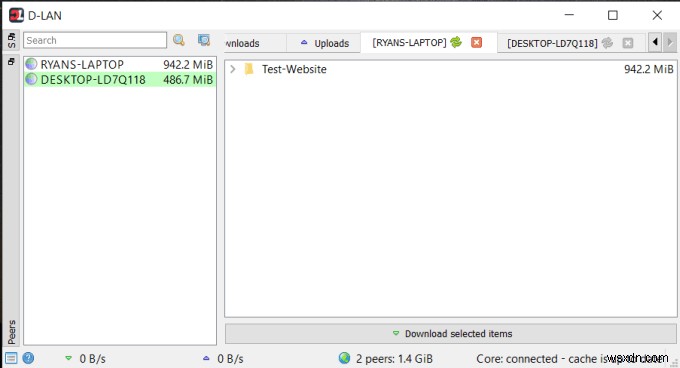The height and width of the screenshot is (368, 680).
Task: Open the log window icon in status bar
Action: pos(11,358)
